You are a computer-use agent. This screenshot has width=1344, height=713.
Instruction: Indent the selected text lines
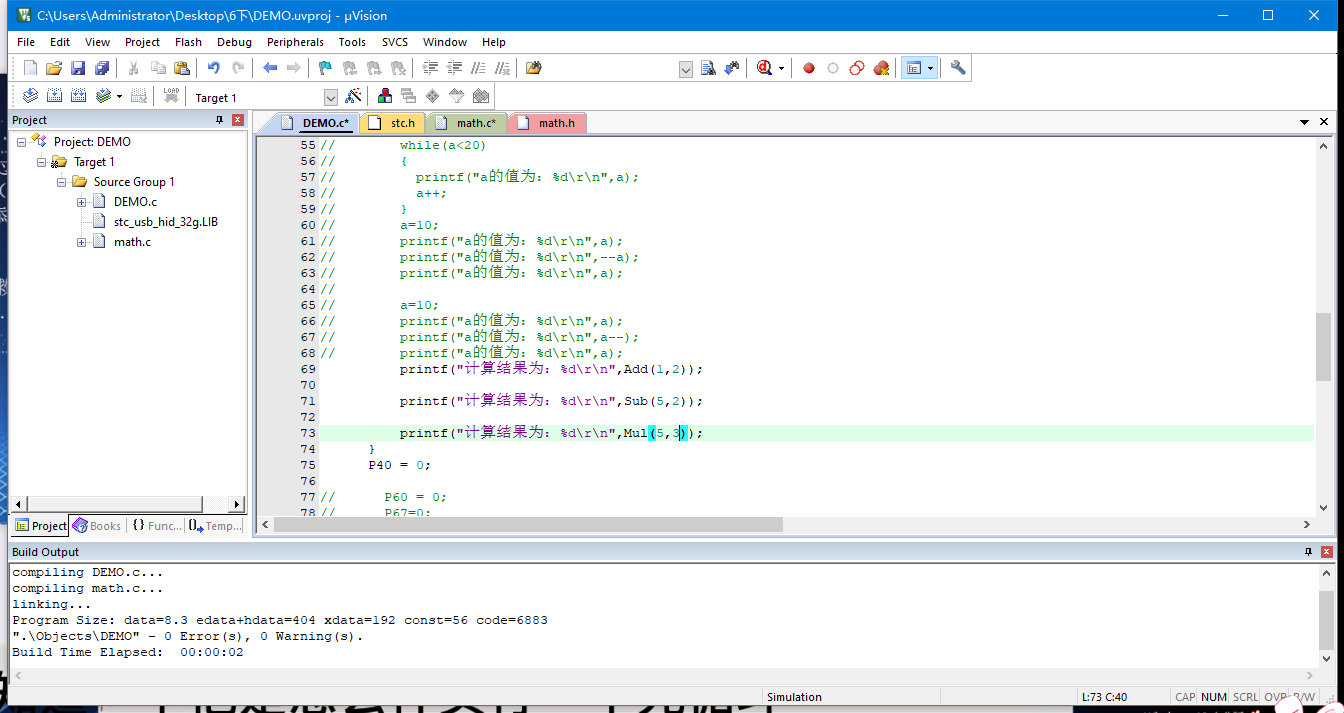click(430, 68)
